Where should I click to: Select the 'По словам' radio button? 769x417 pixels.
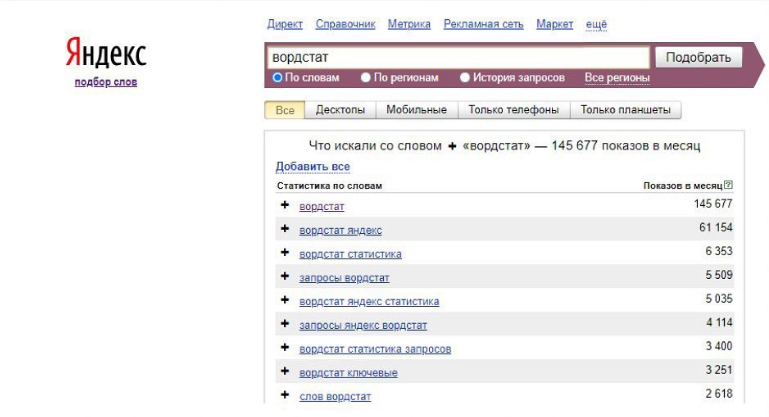[278, 78]
